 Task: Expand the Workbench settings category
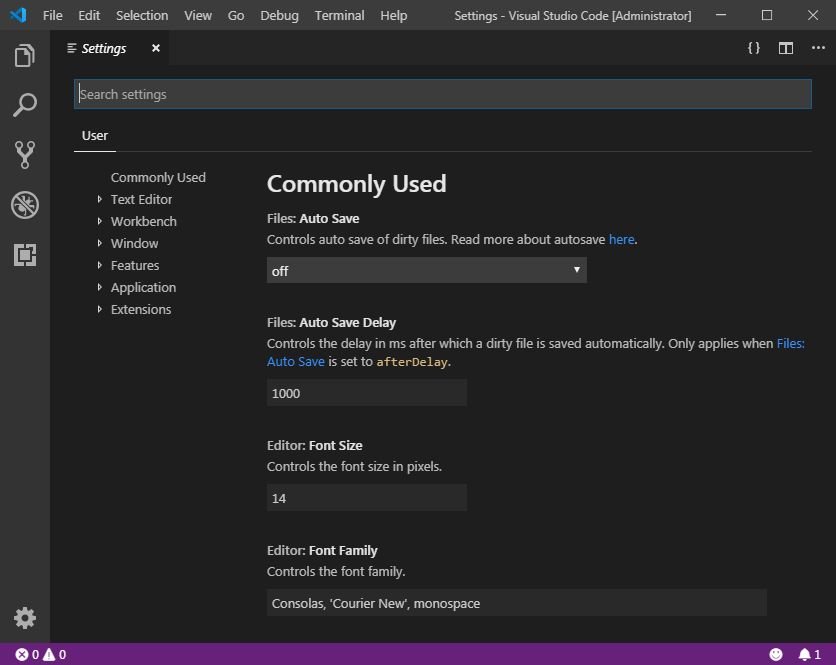(100, 221)
